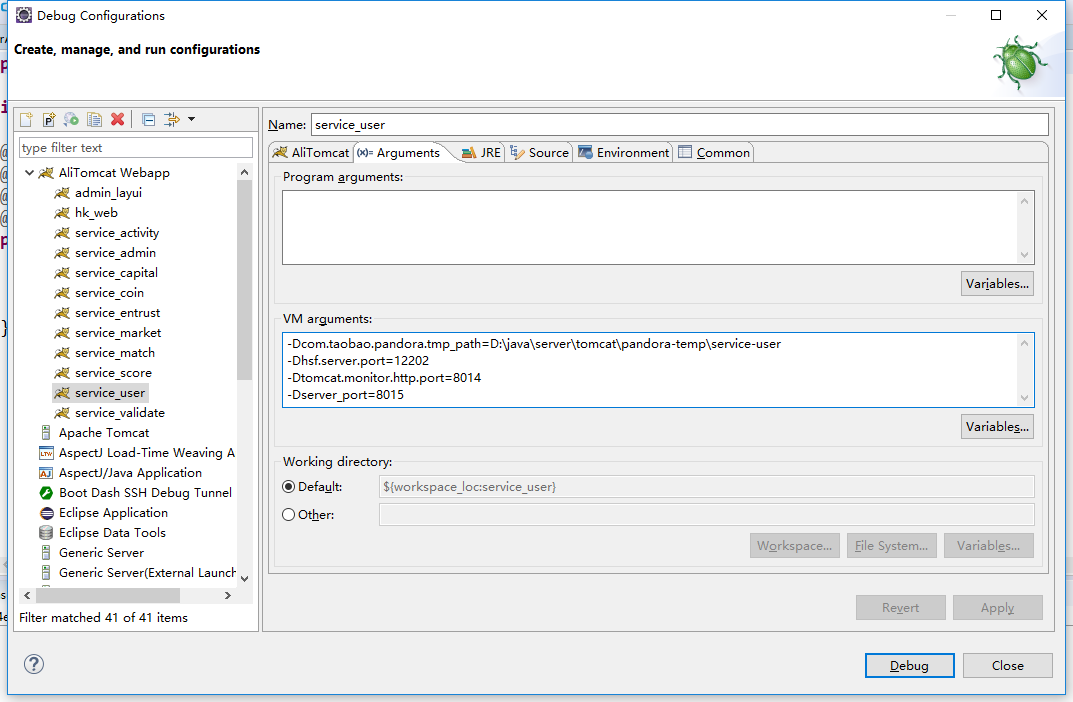The image size is (1073, 702).
Task: Select the service_score configuration
Action: (114, 373)
